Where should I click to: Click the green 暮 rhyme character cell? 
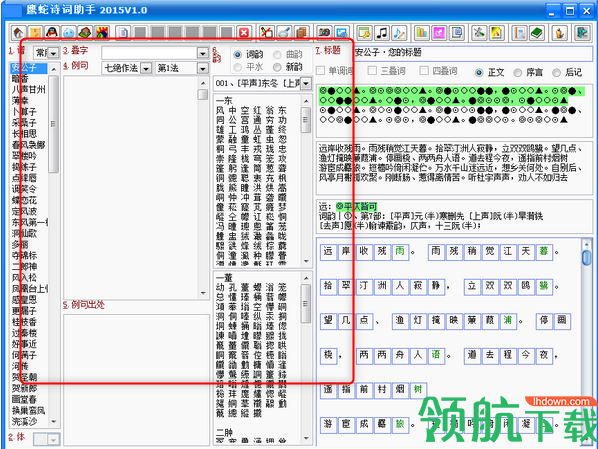(543, 251)
